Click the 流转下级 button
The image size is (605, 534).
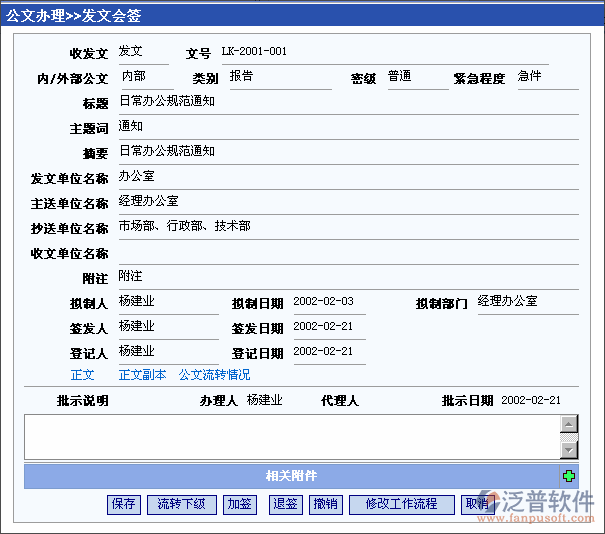click(x=181, y=504)
